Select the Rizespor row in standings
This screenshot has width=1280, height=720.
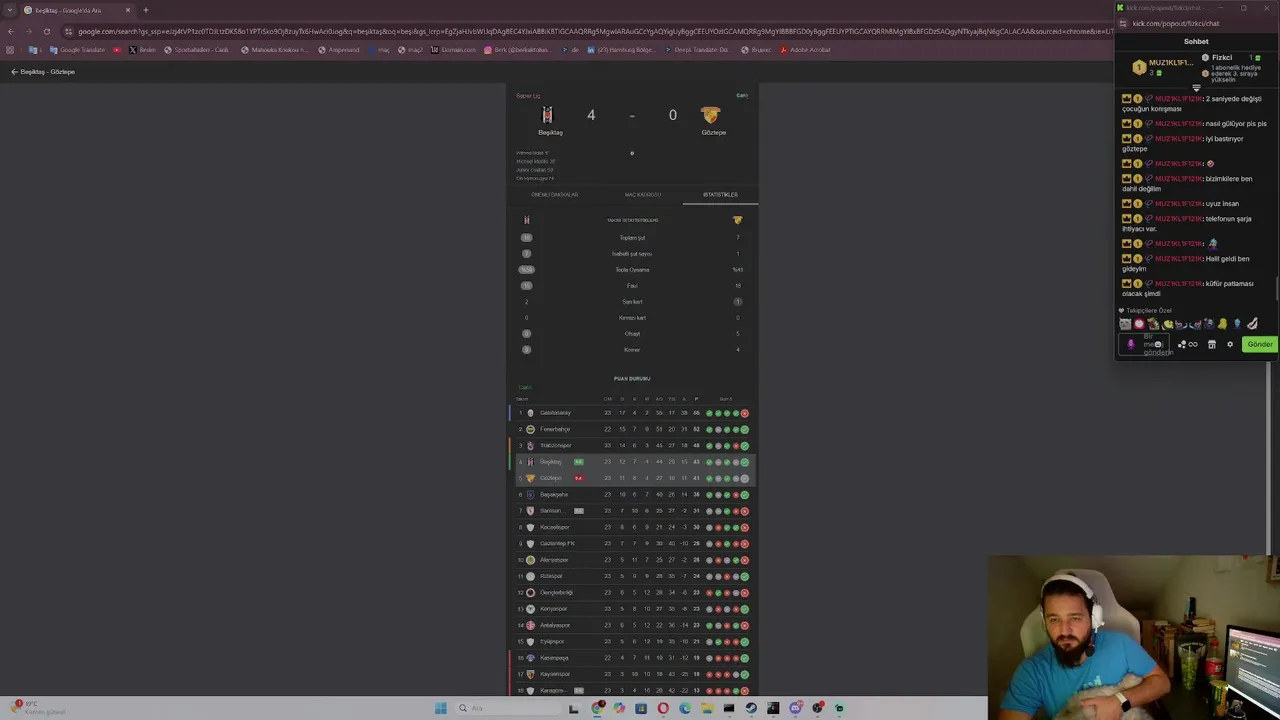[x=632, y=576]
